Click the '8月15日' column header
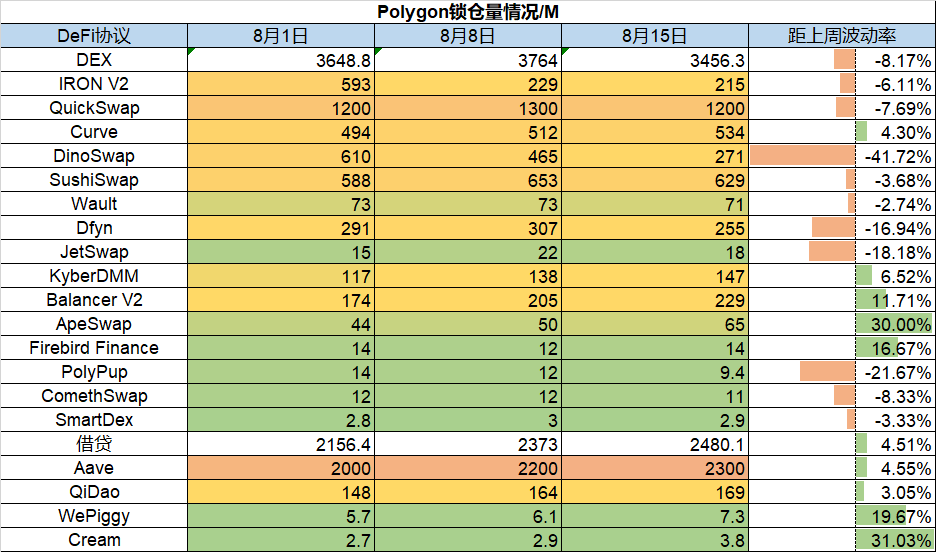 (x=655, y=36)
